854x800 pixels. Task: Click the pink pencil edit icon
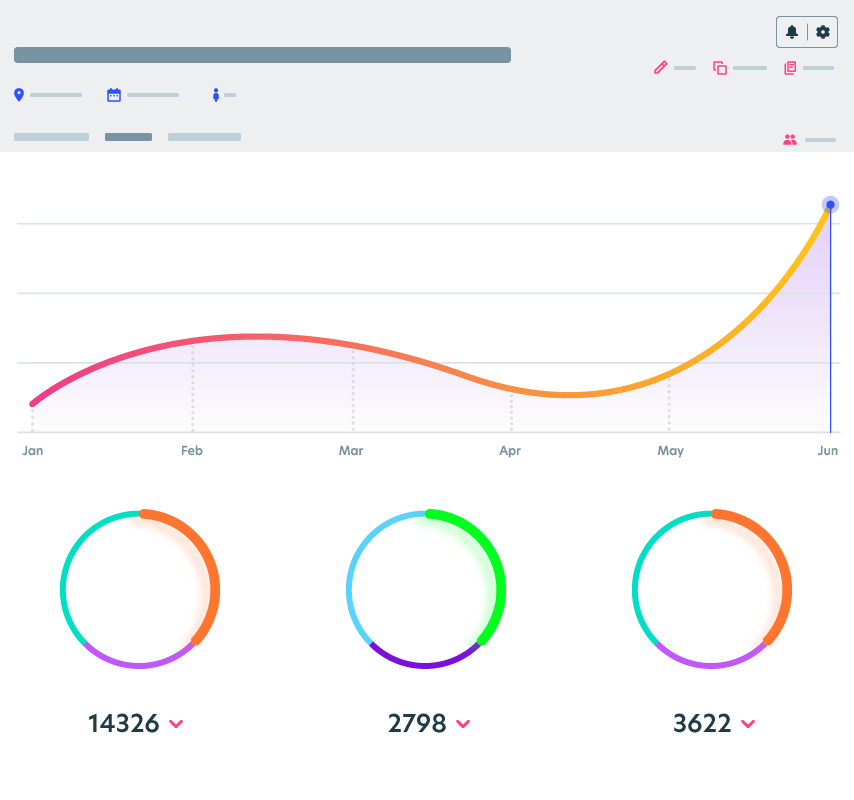point(660,68)
